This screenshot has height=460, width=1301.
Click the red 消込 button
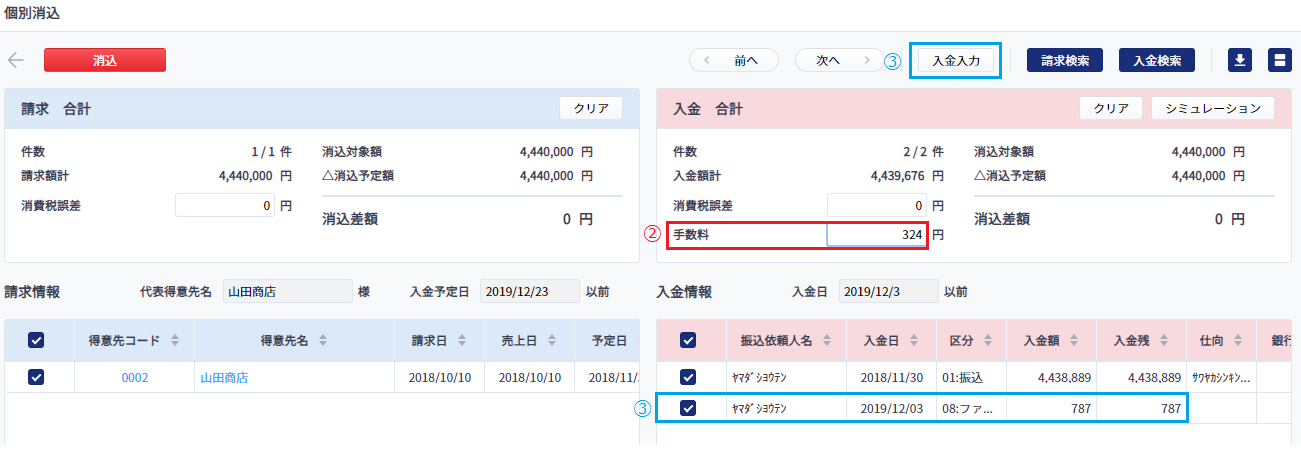pyautogui.click(x=105, y=60)
